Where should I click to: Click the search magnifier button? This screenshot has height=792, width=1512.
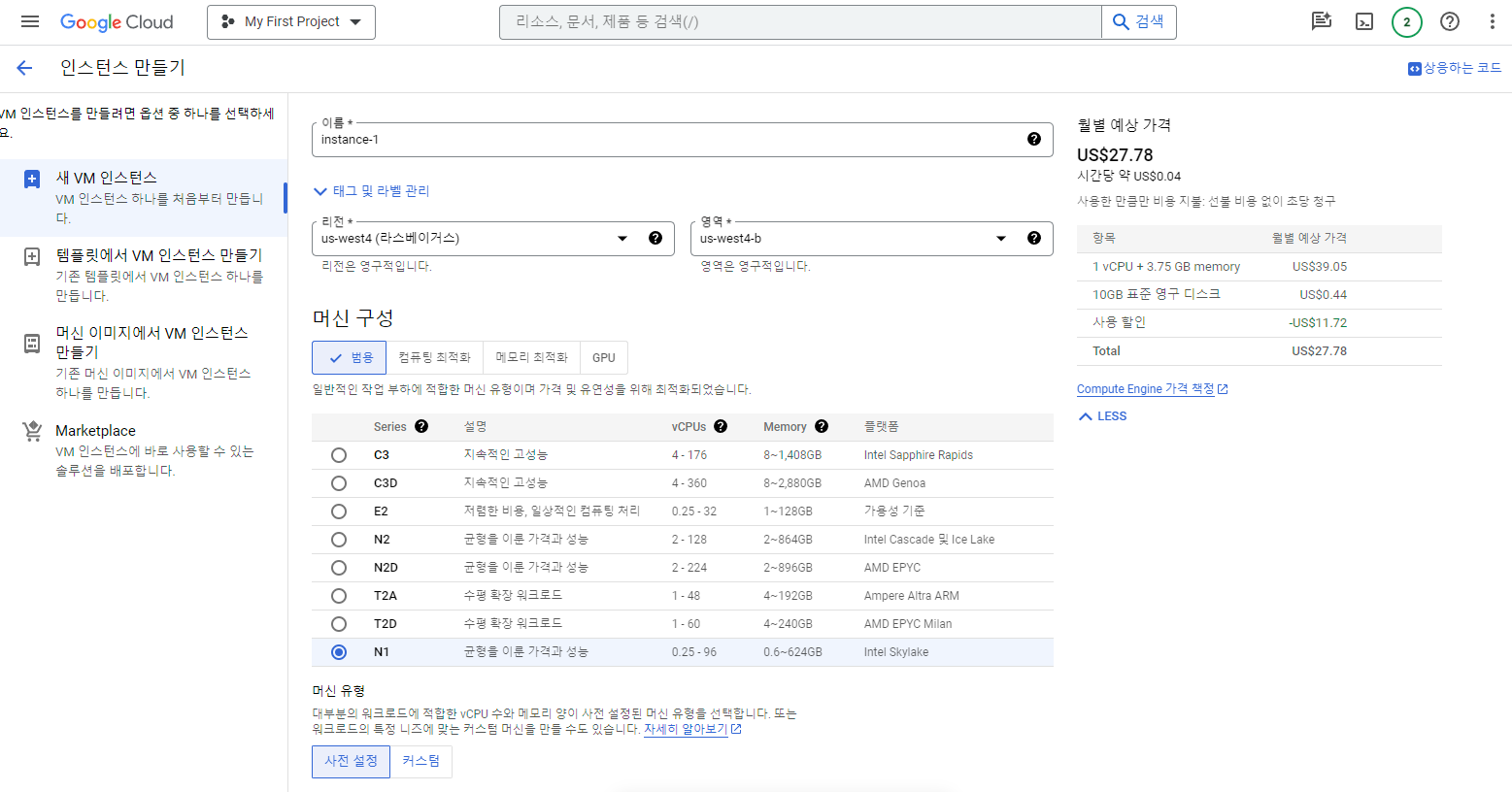[1139, 21]
